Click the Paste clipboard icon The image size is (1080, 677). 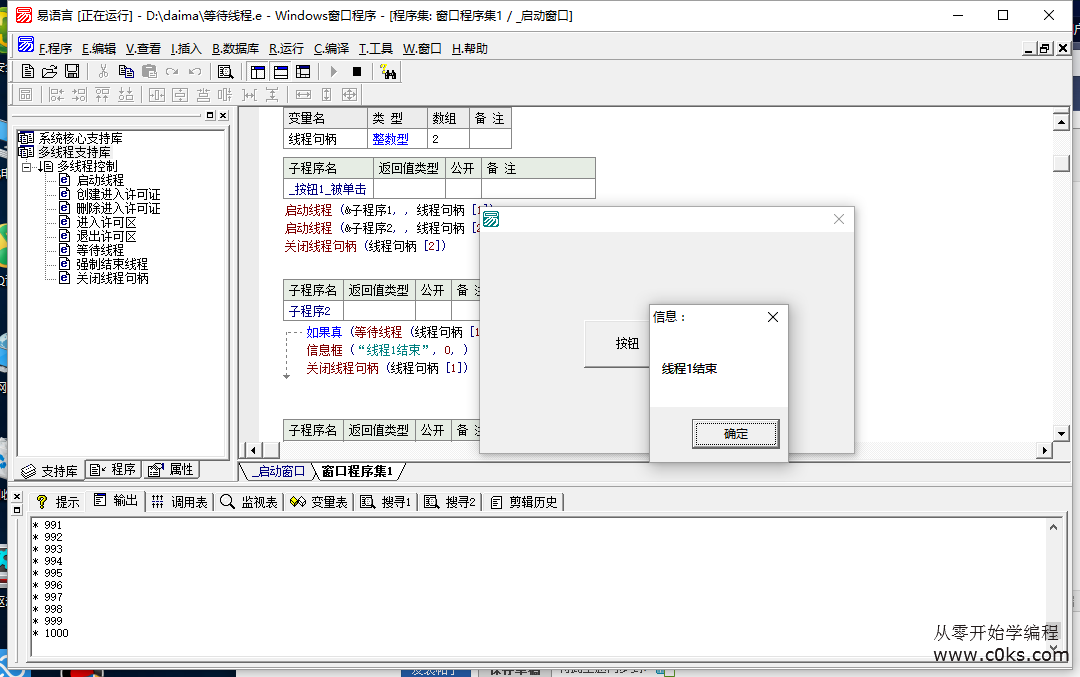(149, 72)
